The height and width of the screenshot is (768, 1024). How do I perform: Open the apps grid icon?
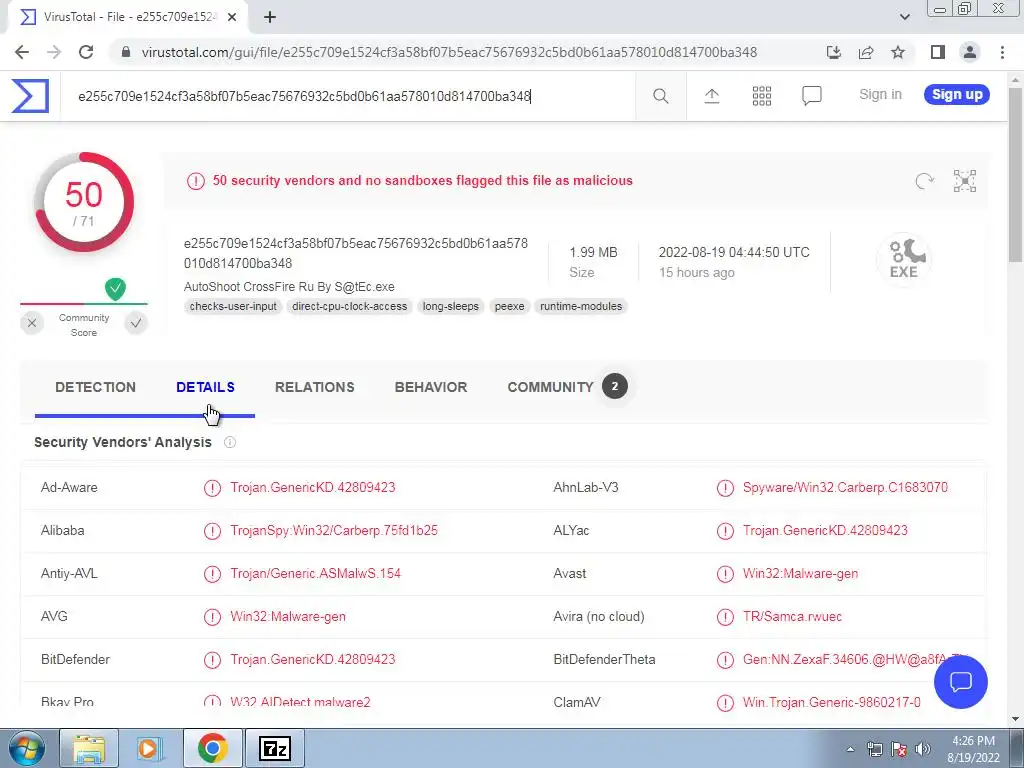[x=761, y=96]
